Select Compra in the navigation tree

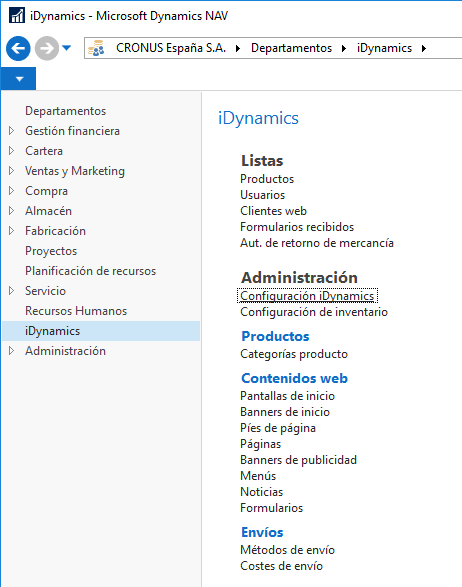click(x=46, y=191)
